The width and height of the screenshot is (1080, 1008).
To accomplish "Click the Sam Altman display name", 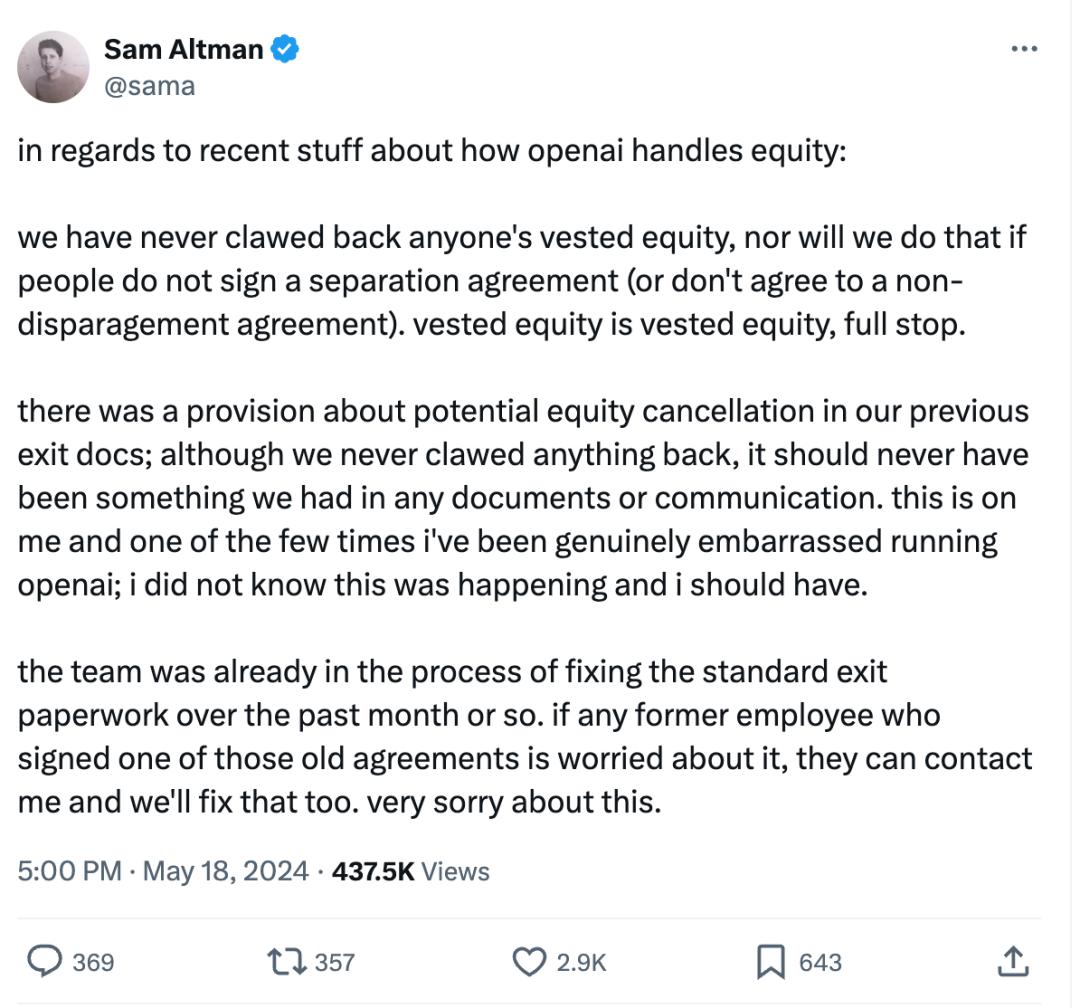I will [181, 48].
